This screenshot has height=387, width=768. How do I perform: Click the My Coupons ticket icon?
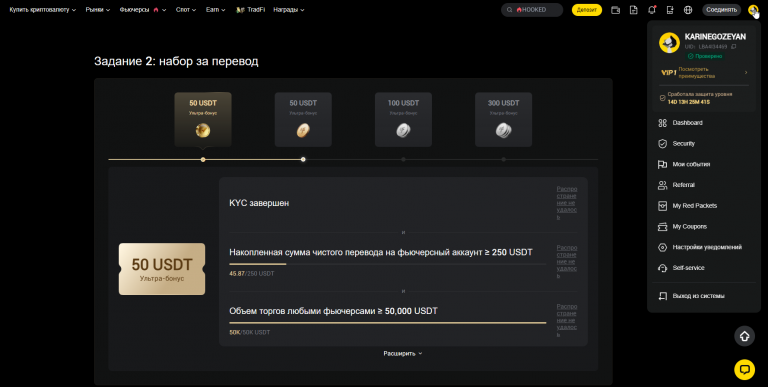[663, 227]
